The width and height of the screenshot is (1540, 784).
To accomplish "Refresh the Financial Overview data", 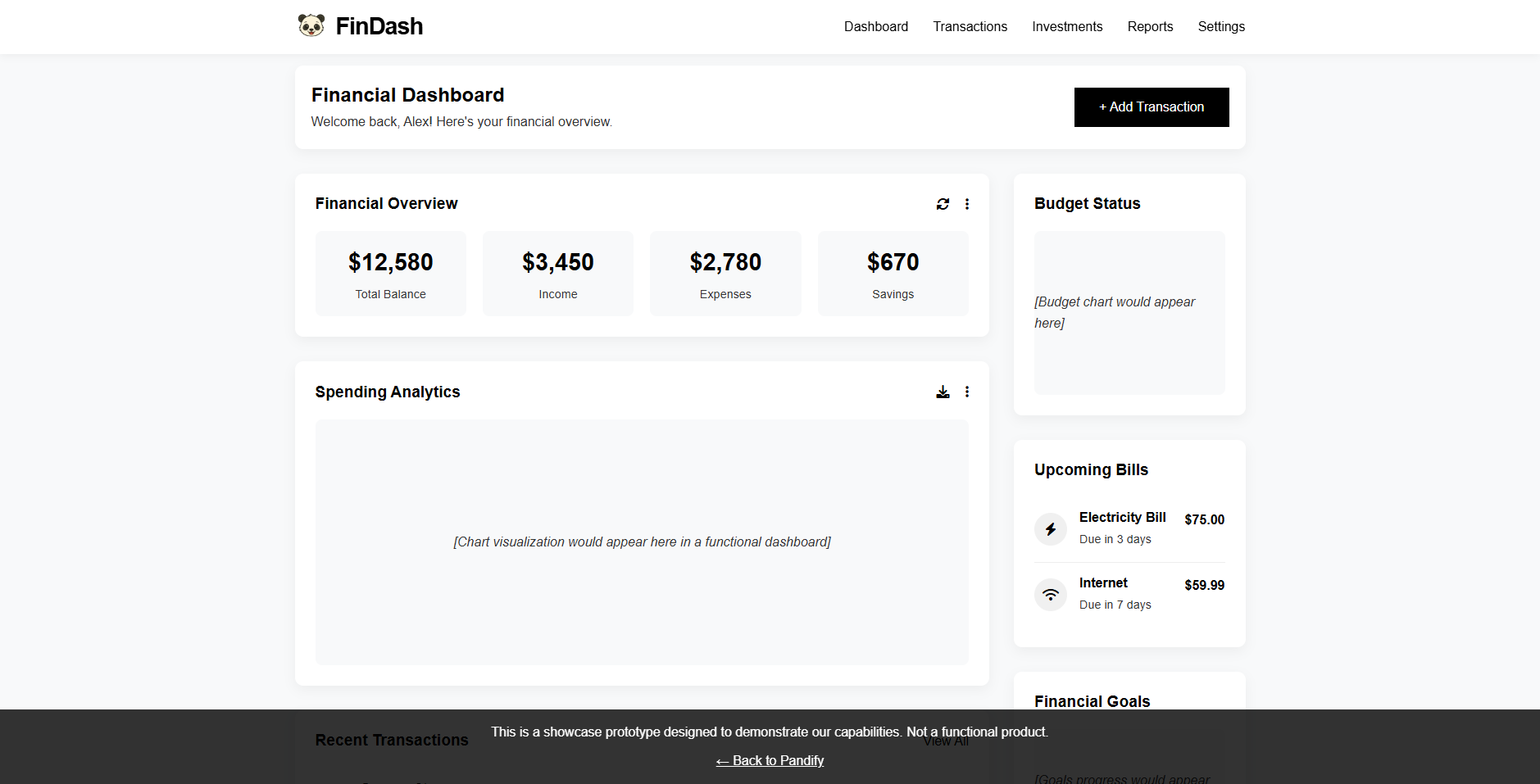I will 943,203.
